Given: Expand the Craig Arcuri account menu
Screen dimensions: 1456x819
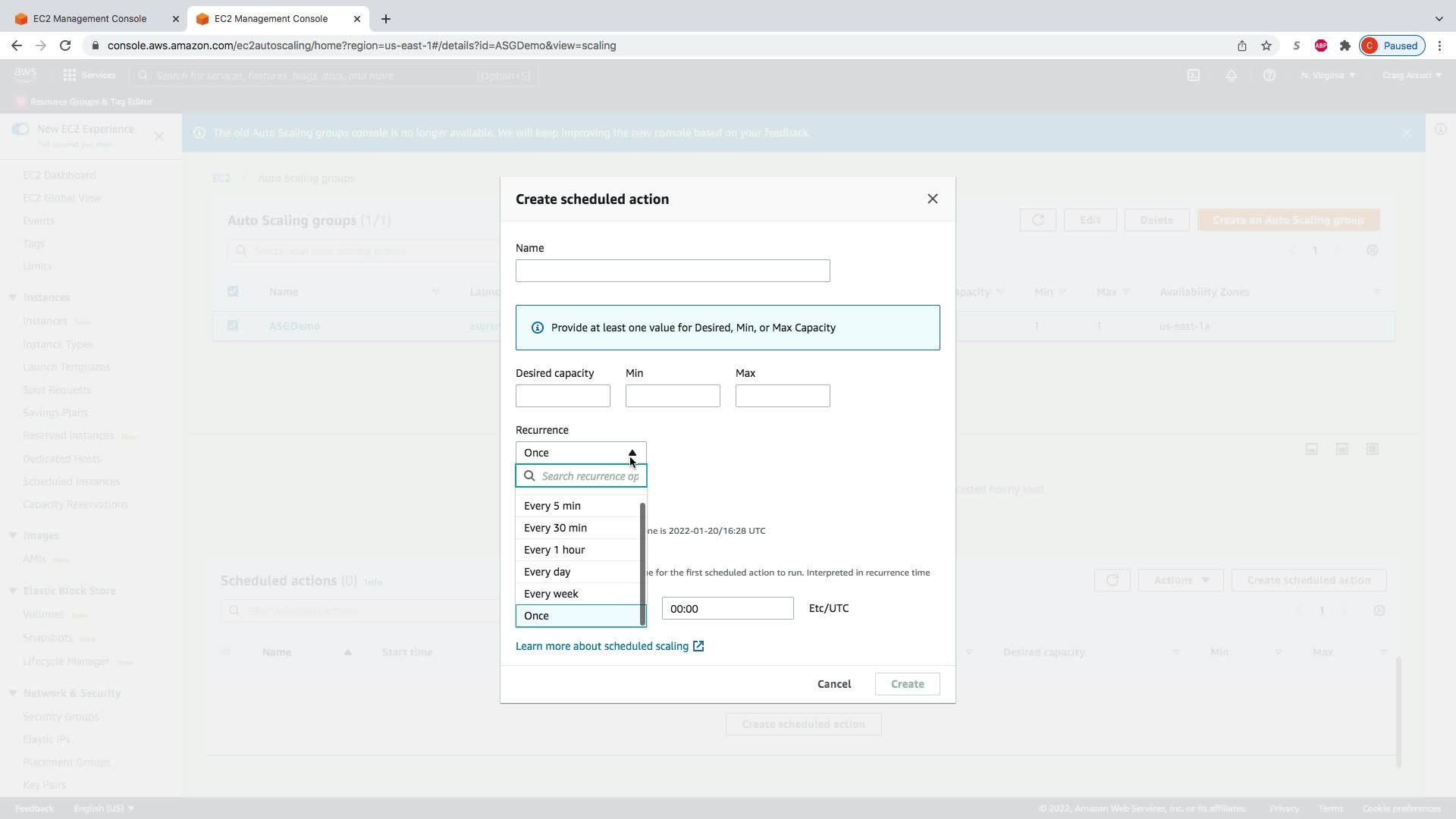Looking at the screenshot, I should 1410,75.
